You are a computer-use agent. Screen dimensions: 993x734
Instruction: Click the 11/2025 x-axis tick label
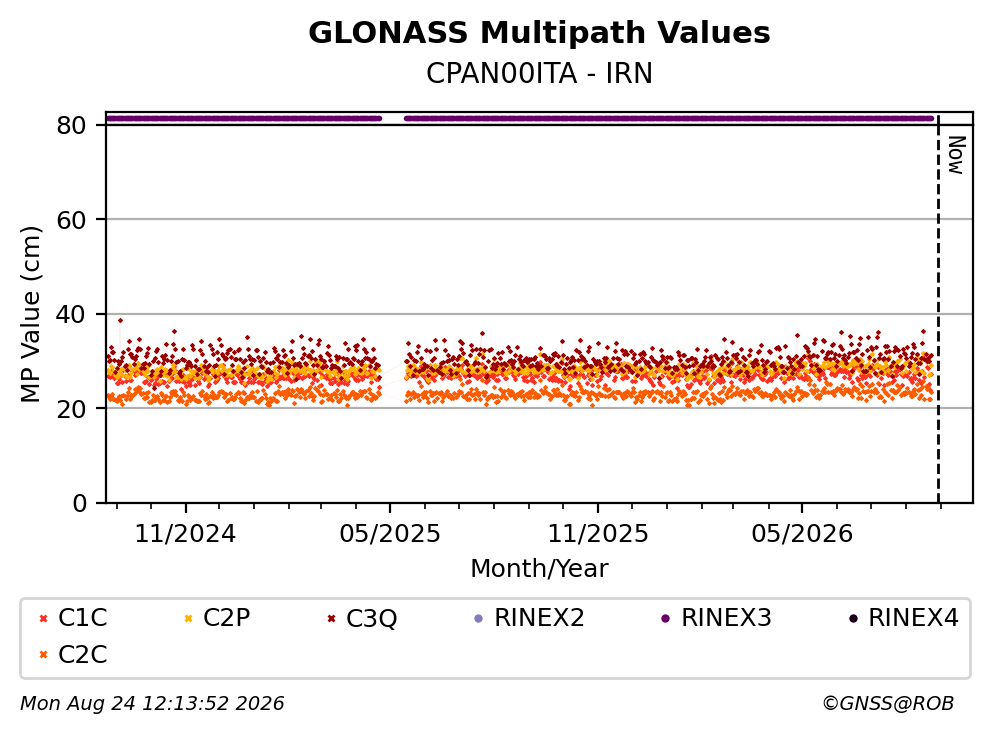598,534
